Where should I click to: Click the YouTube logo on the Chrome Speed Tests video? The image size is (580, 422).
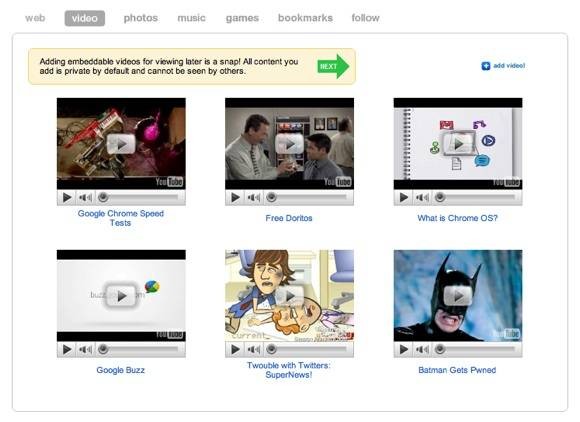pyautogui.click(x=169, y=182)
